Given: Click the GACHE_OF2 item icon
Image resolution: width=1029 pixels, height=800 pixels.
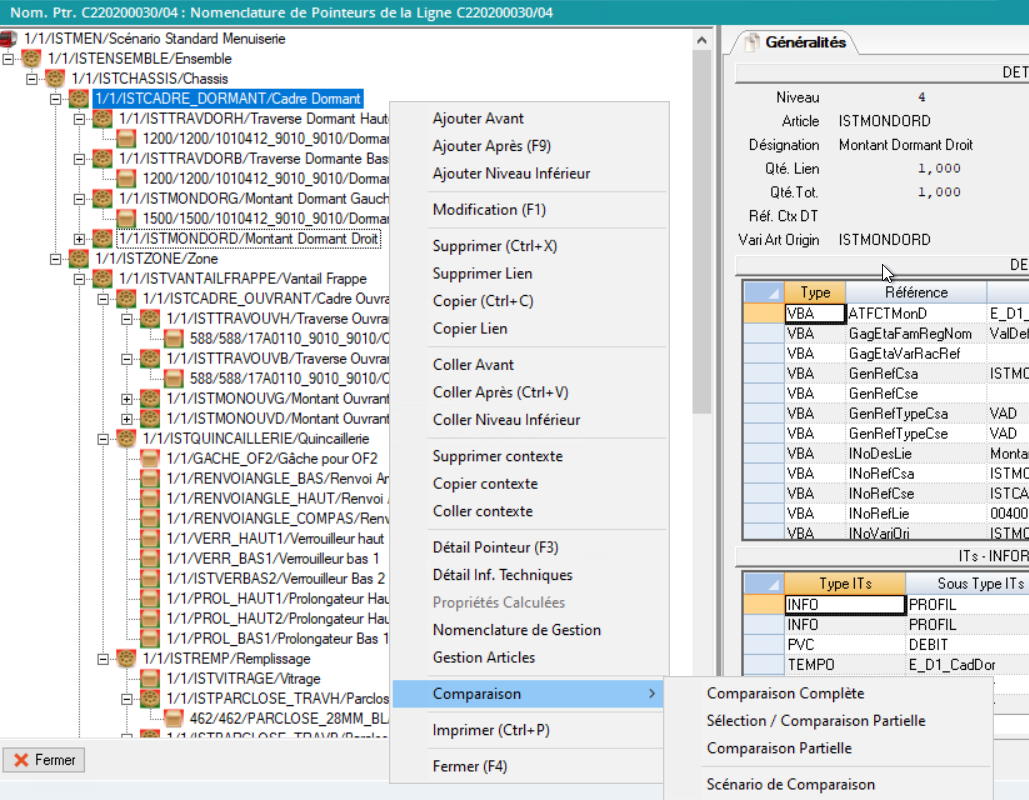Looking at the screenshot, I should tap(151, 459).
